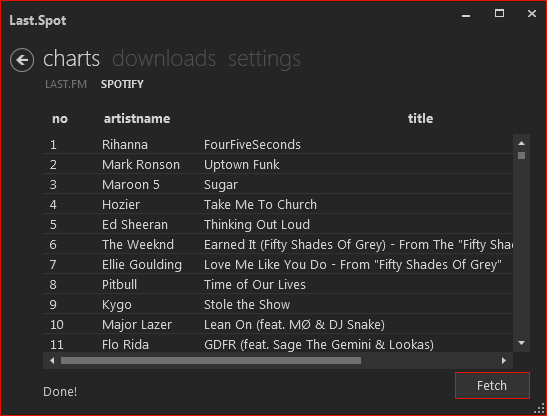Select the Kygo Stole the Show row
This screenshot has width=547, height=416.
[x=278, y=304]
